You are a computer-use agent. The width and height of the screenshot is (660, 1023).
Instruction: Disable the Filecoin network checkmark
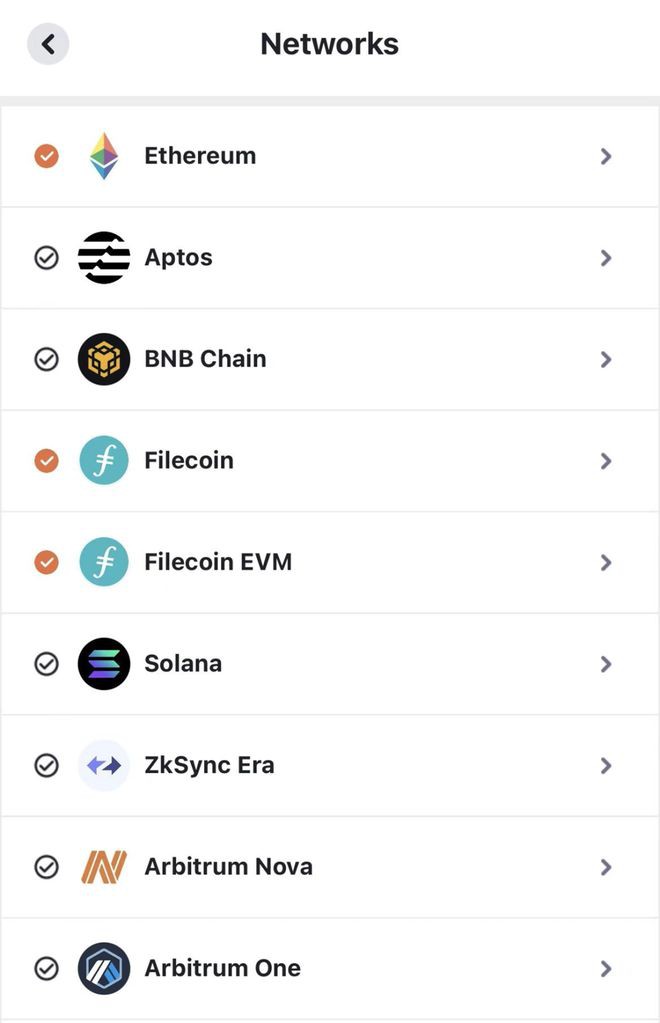click(47, 461)
